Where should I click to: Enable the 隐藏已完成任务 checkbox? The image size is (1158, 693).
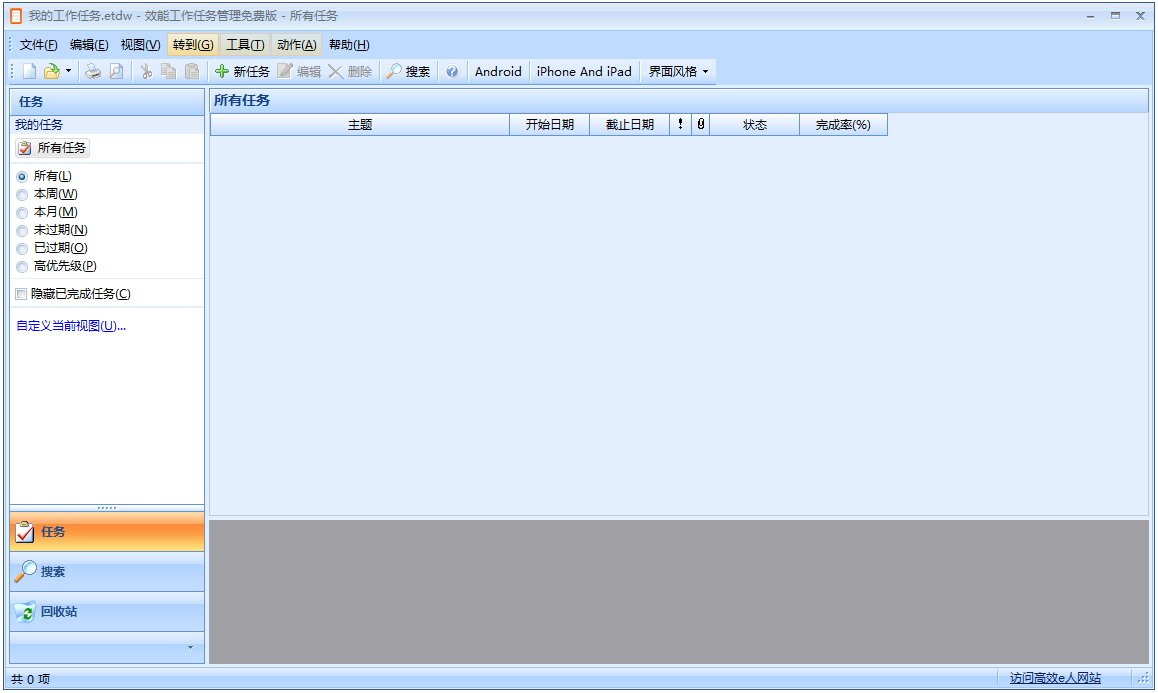click(21, 294)
